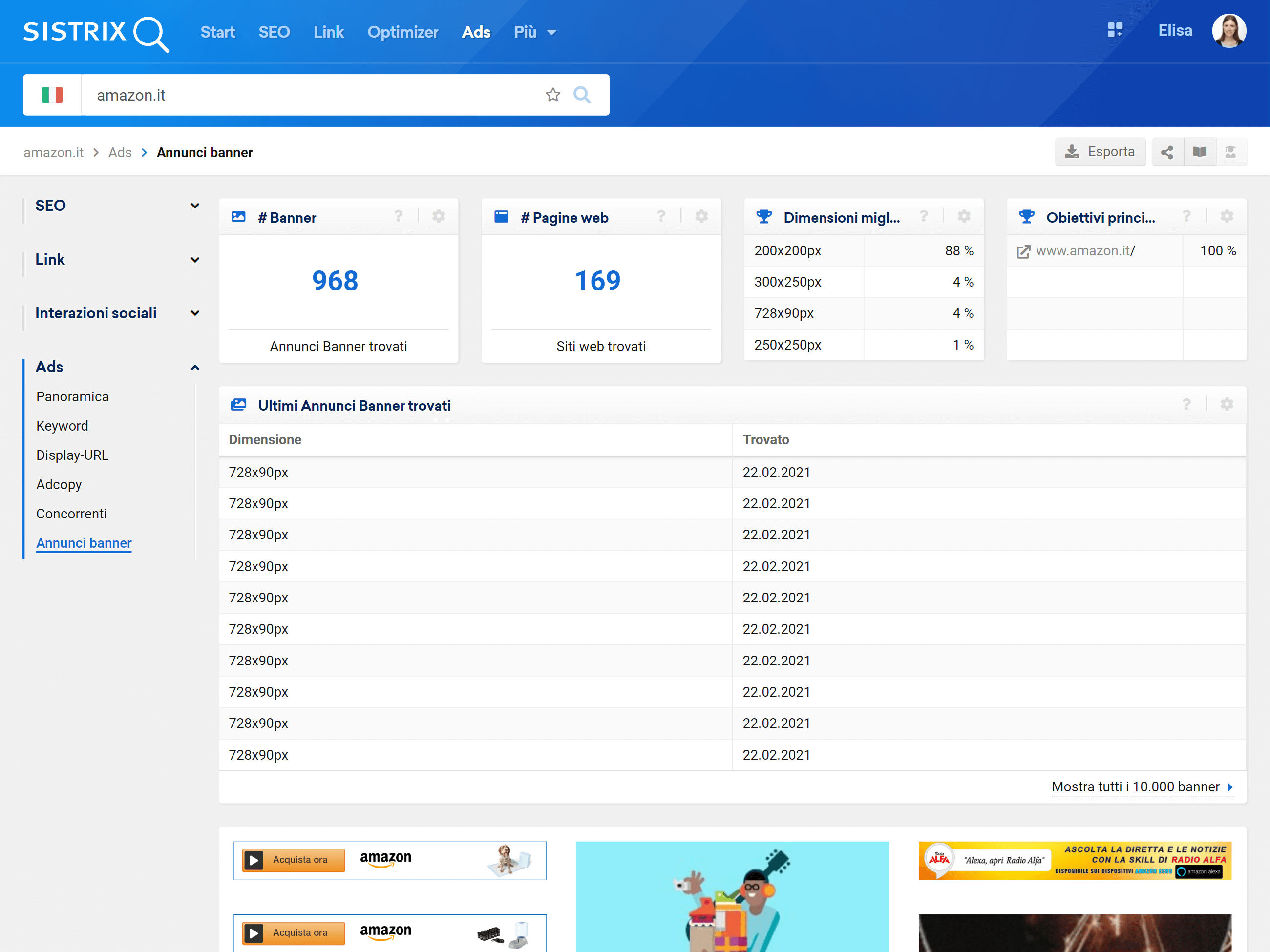Click the 968 banner count
The image size is (1270, 952).
(335, 281)
